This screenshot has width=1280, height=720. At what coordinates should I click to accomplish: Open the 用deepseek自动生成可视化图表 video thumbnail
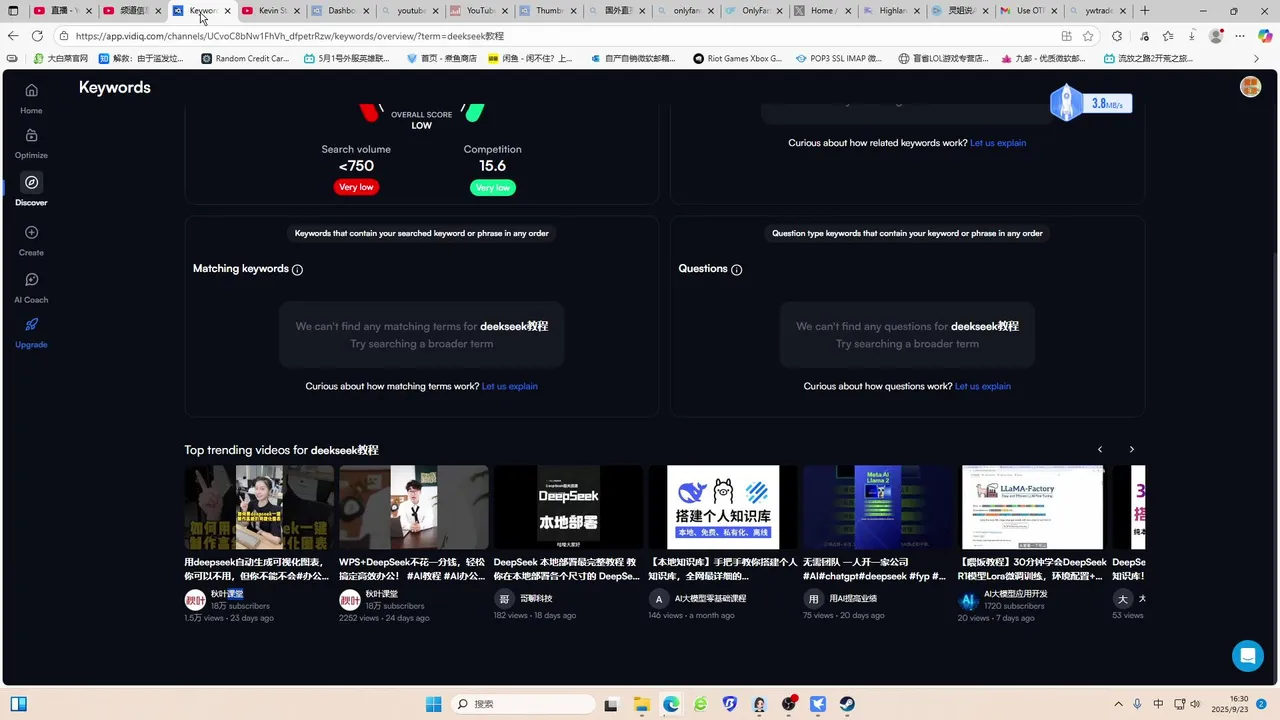259,507
